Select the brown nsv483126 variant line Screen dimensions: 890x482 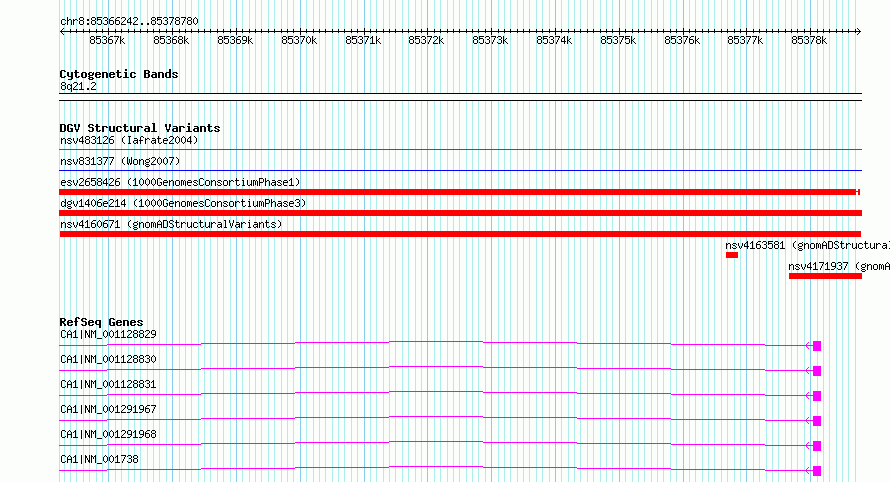tap(460, 150)
